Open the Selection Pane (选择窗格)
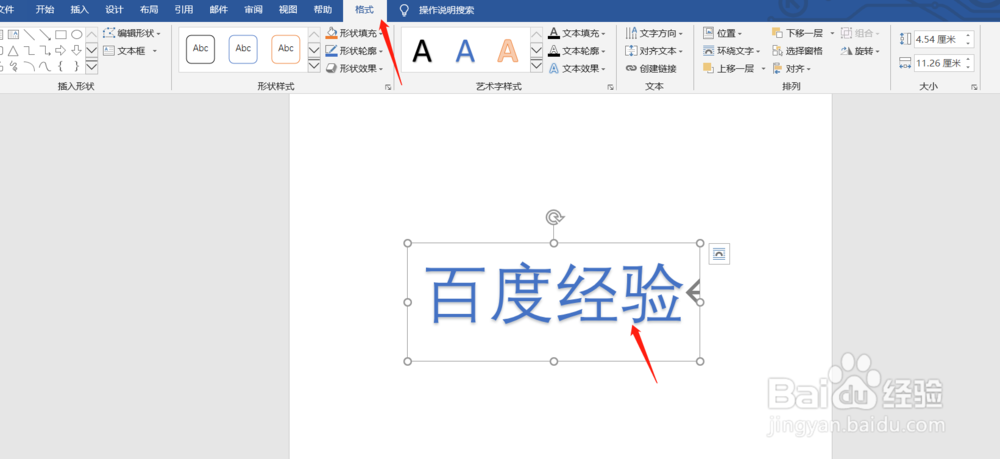Image resolution: width=1000 pixels, height=459 pixels. point(797,51)
